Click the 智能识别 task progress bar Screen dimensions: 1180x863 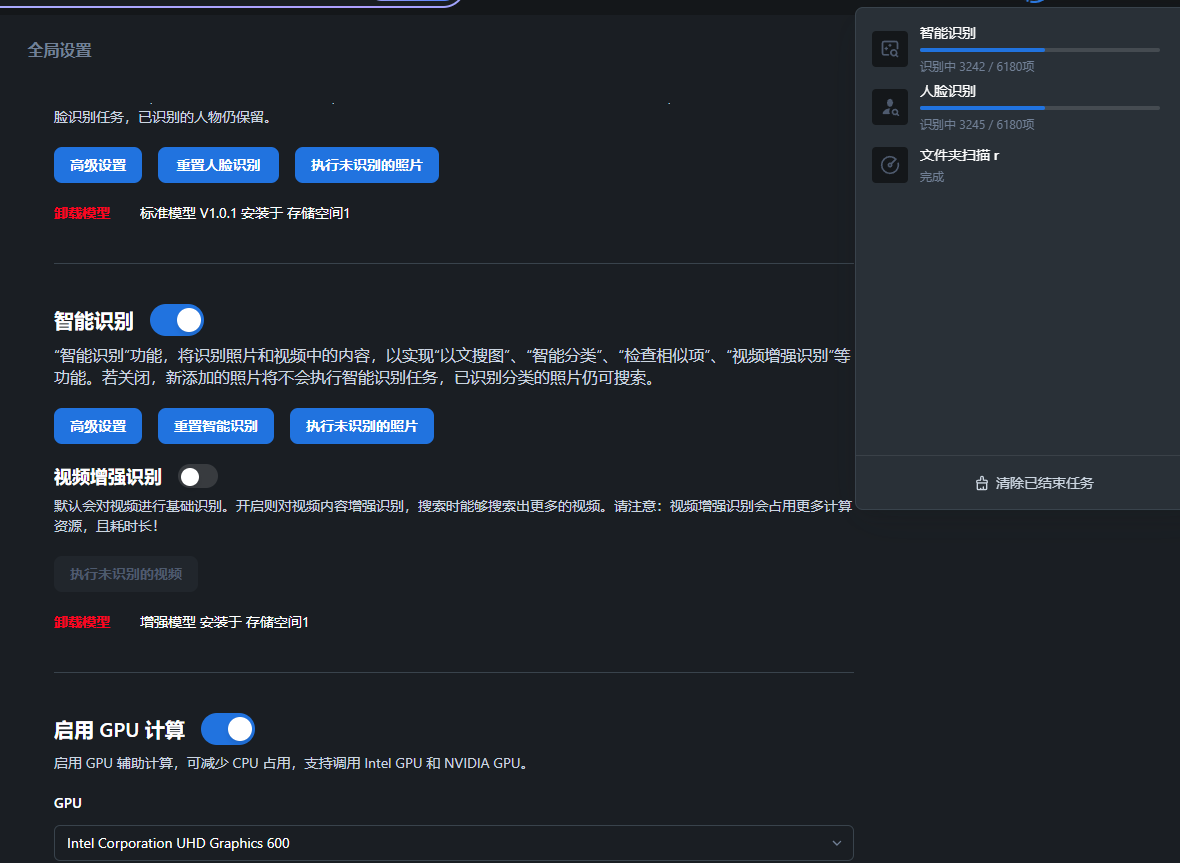coord(1039,50)
